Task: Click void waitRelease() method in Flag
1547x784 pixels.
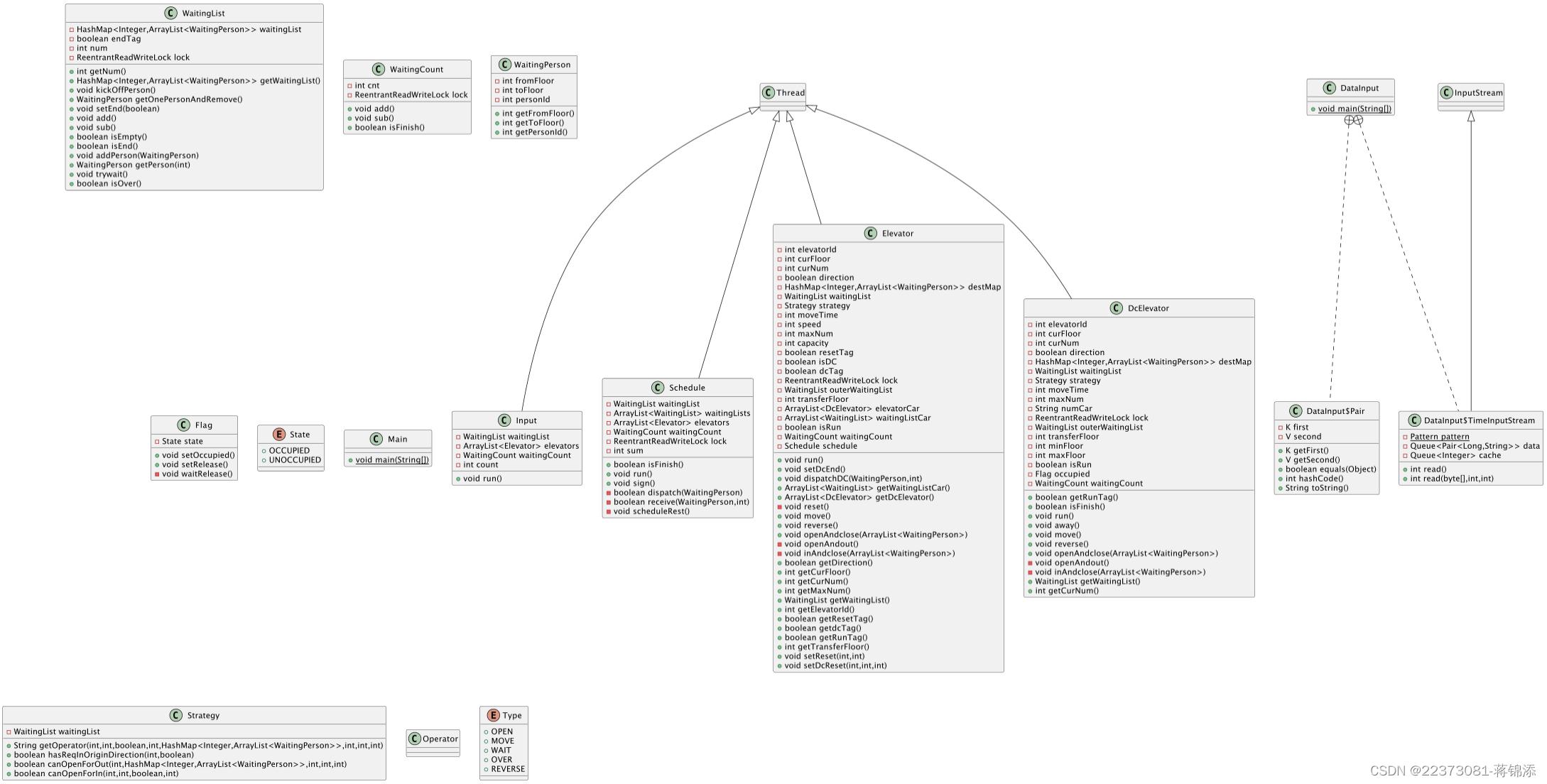Action: click(197, 474)
